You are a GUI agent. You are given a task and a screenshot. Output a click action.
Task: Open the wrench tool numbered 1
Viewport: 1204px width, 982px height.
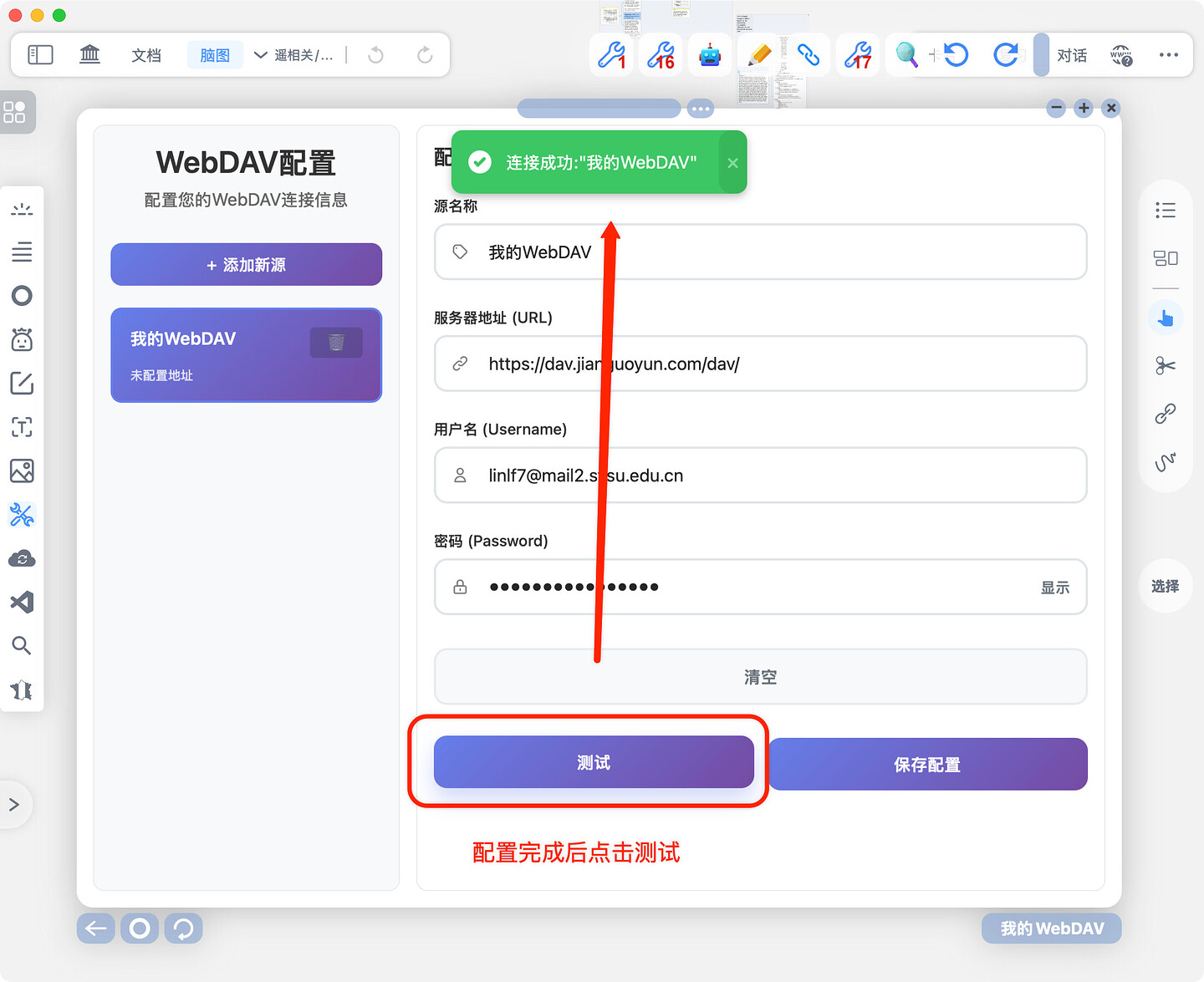pos(612,55)
